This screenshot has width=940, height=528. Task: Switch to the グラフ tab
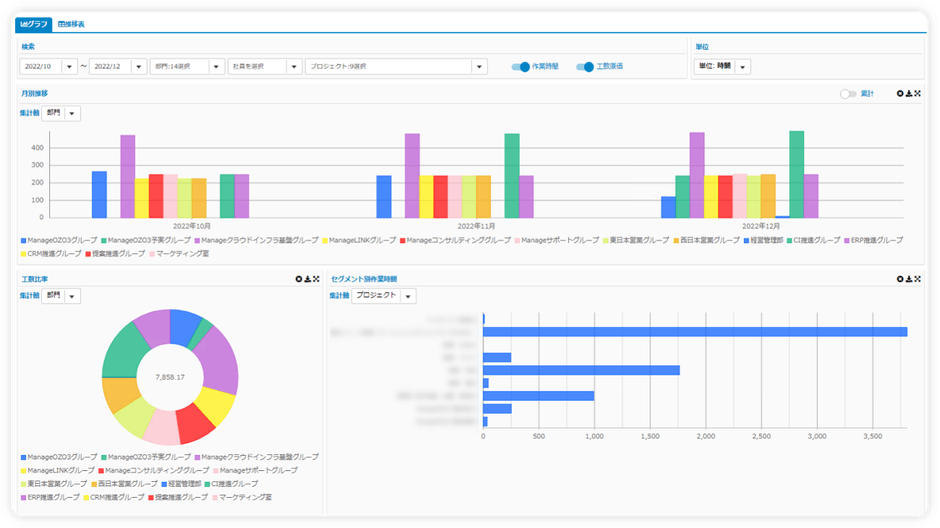[x=34, y=24]
